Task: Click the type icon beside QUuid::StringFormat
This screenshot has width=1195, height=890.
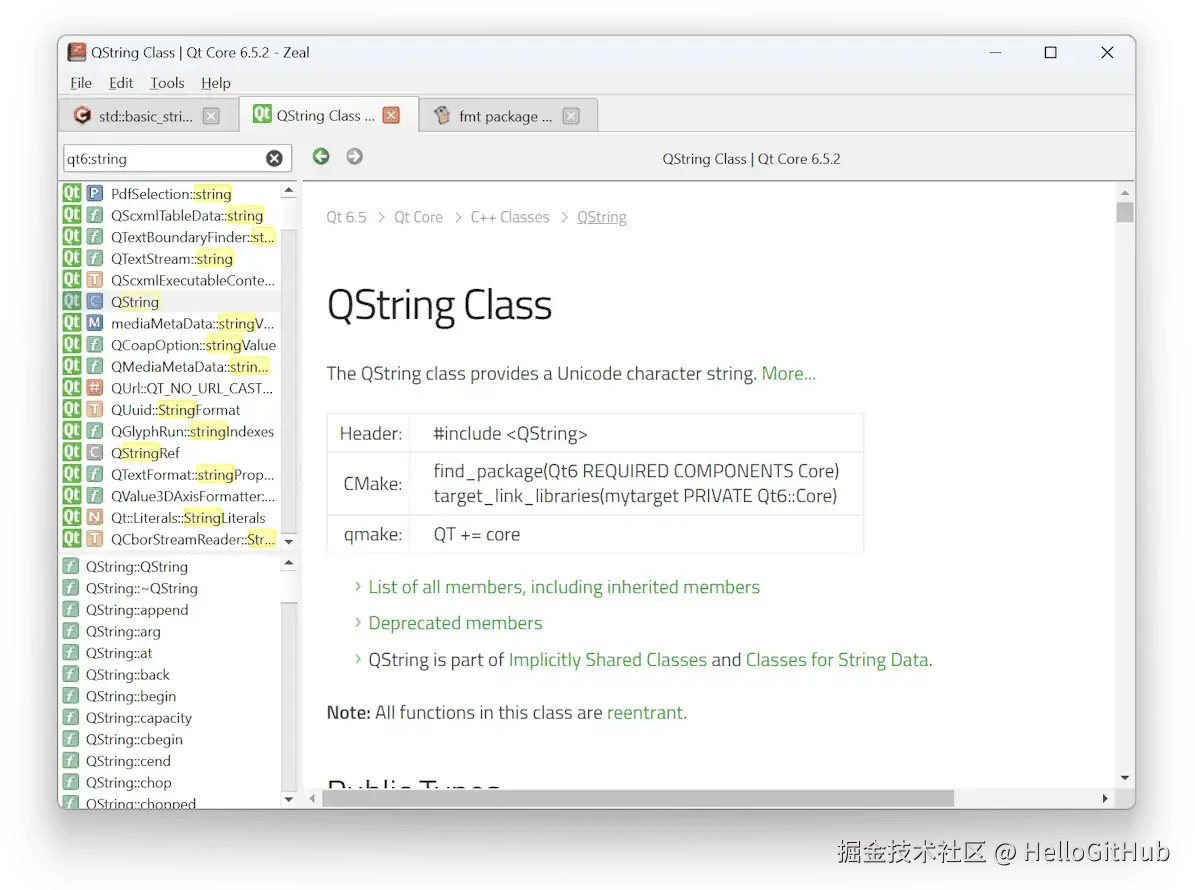Action: point(95,410)
